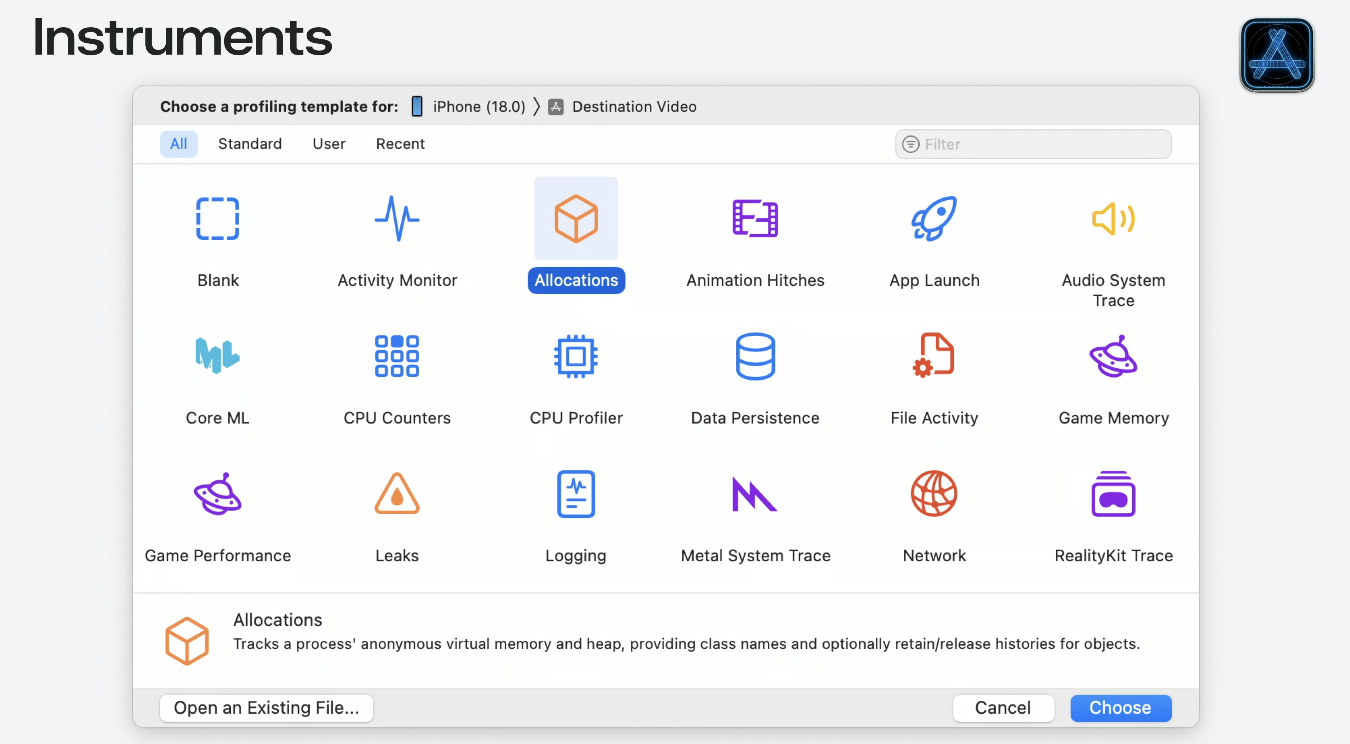Open the iPhone (18.0) device selector
The image size is (1350, 744).
[468, 107]
